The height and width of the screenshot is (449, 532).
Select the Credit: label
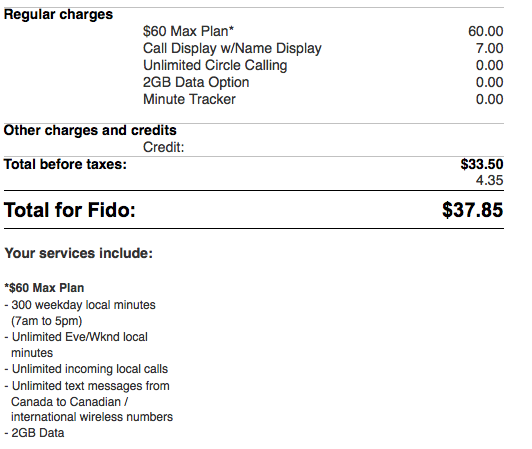click(x=163, y=147)
